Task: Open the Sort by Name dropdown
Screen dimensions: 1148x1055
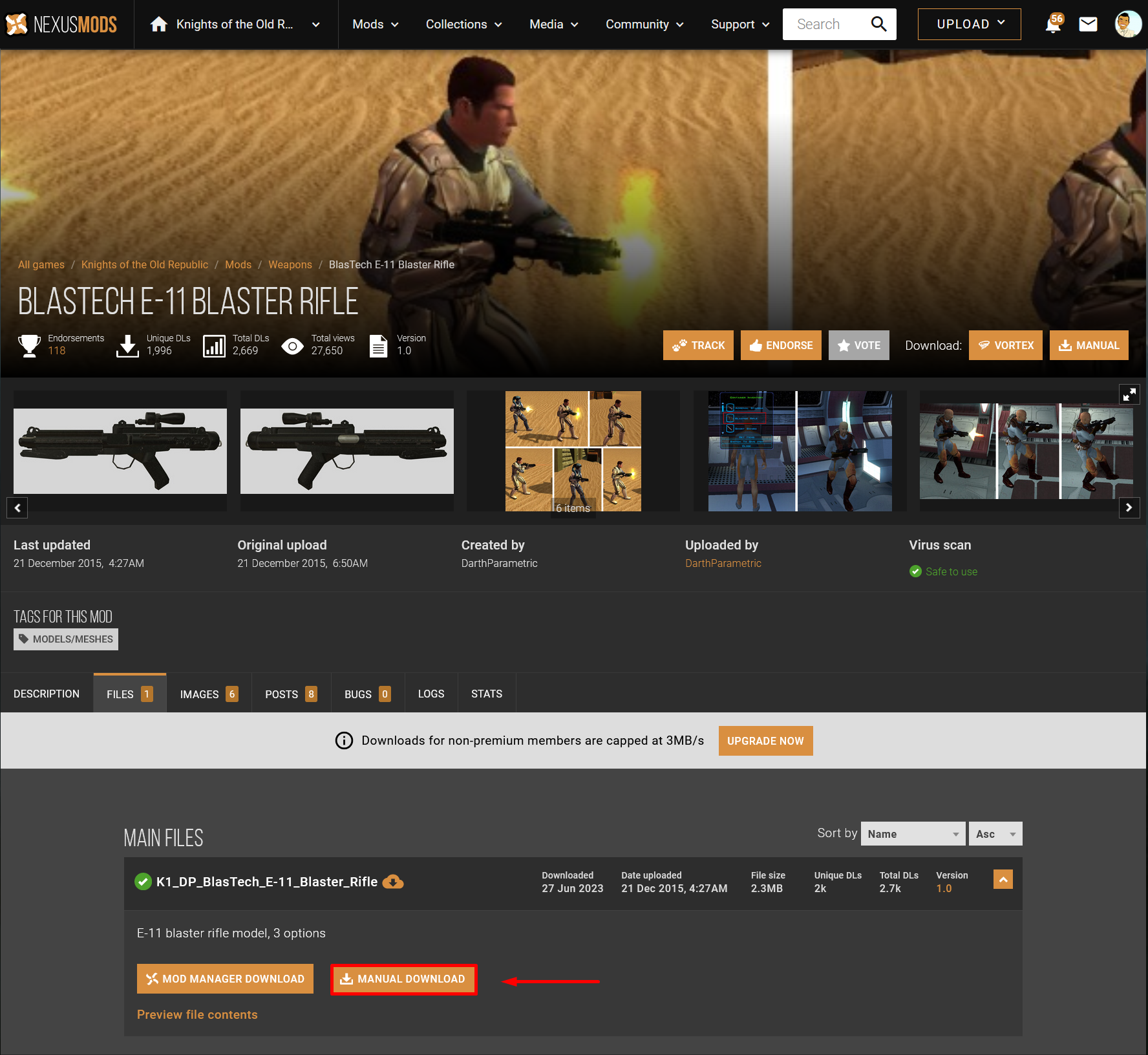Action: [x=913, y=834]
